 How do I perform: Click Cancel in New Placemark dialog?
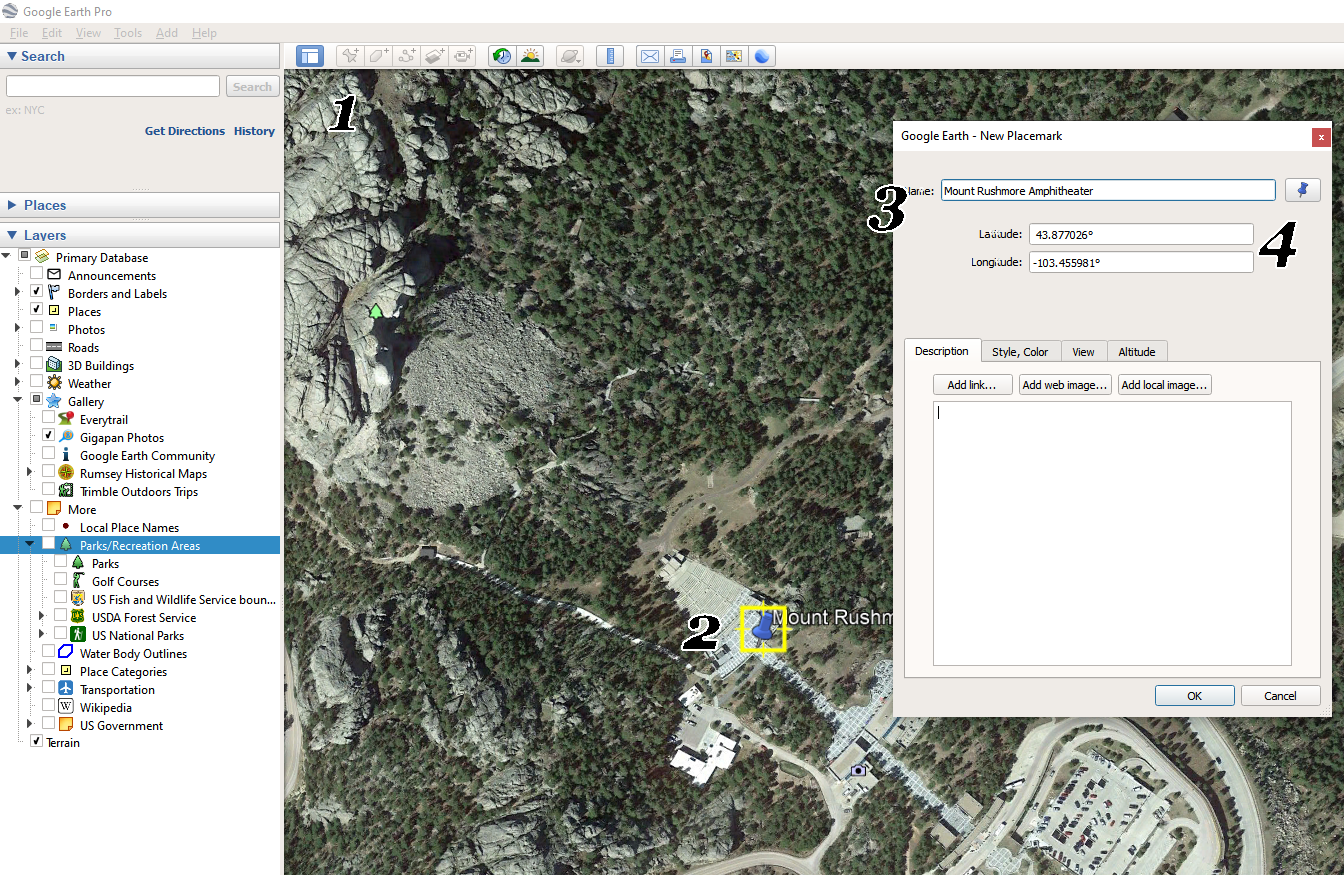coord(1281,696)
